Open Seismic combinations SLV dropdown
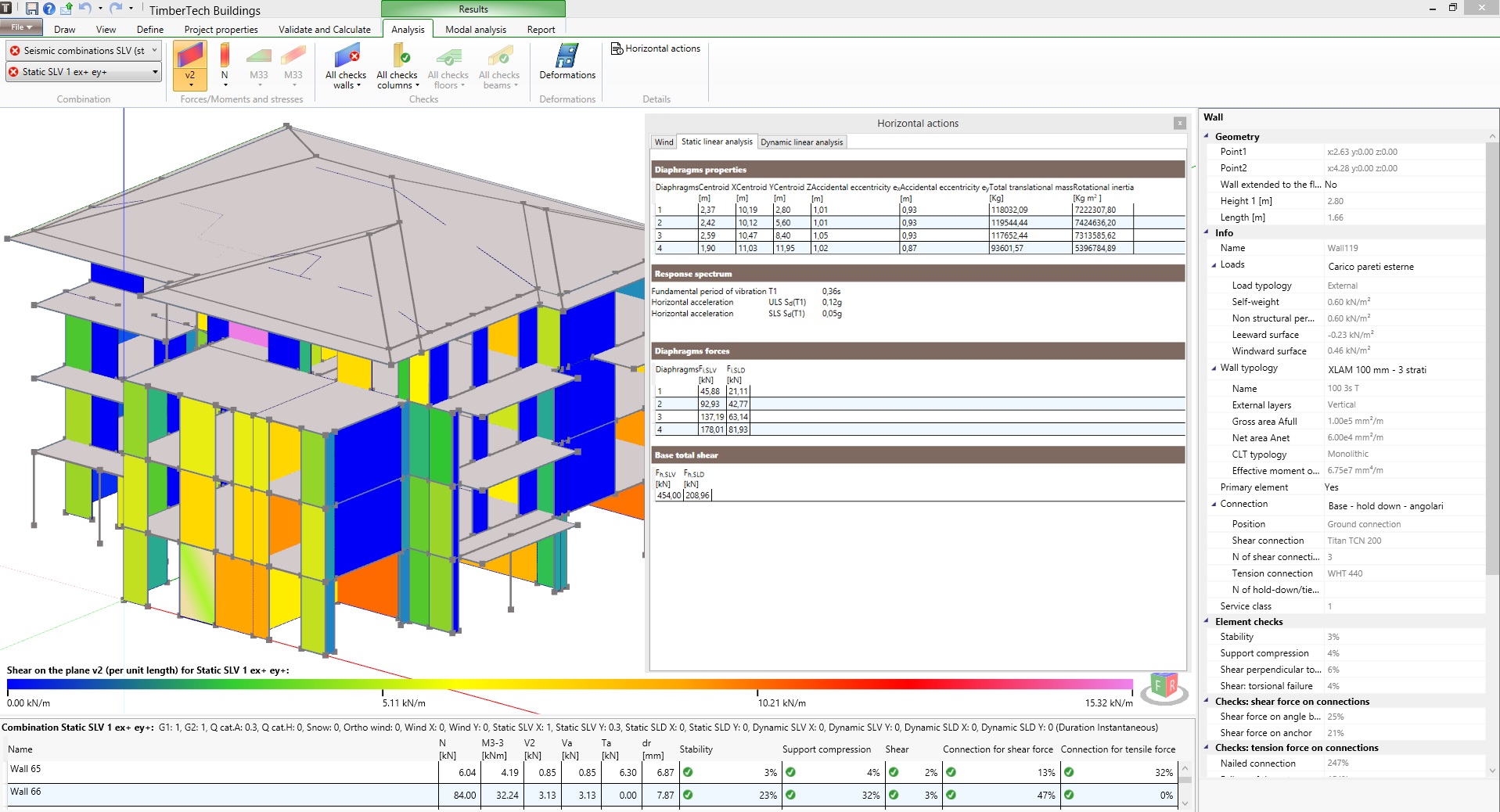 83,50
